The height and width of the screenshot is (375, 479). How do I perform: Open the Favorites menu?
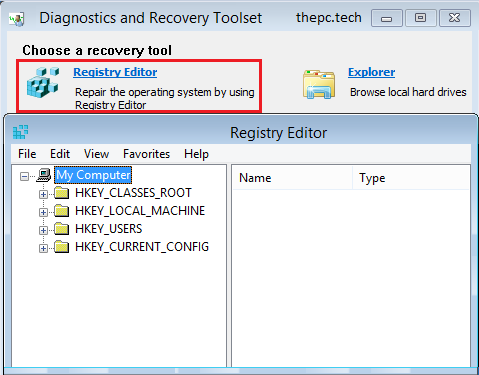coord(146,154)
